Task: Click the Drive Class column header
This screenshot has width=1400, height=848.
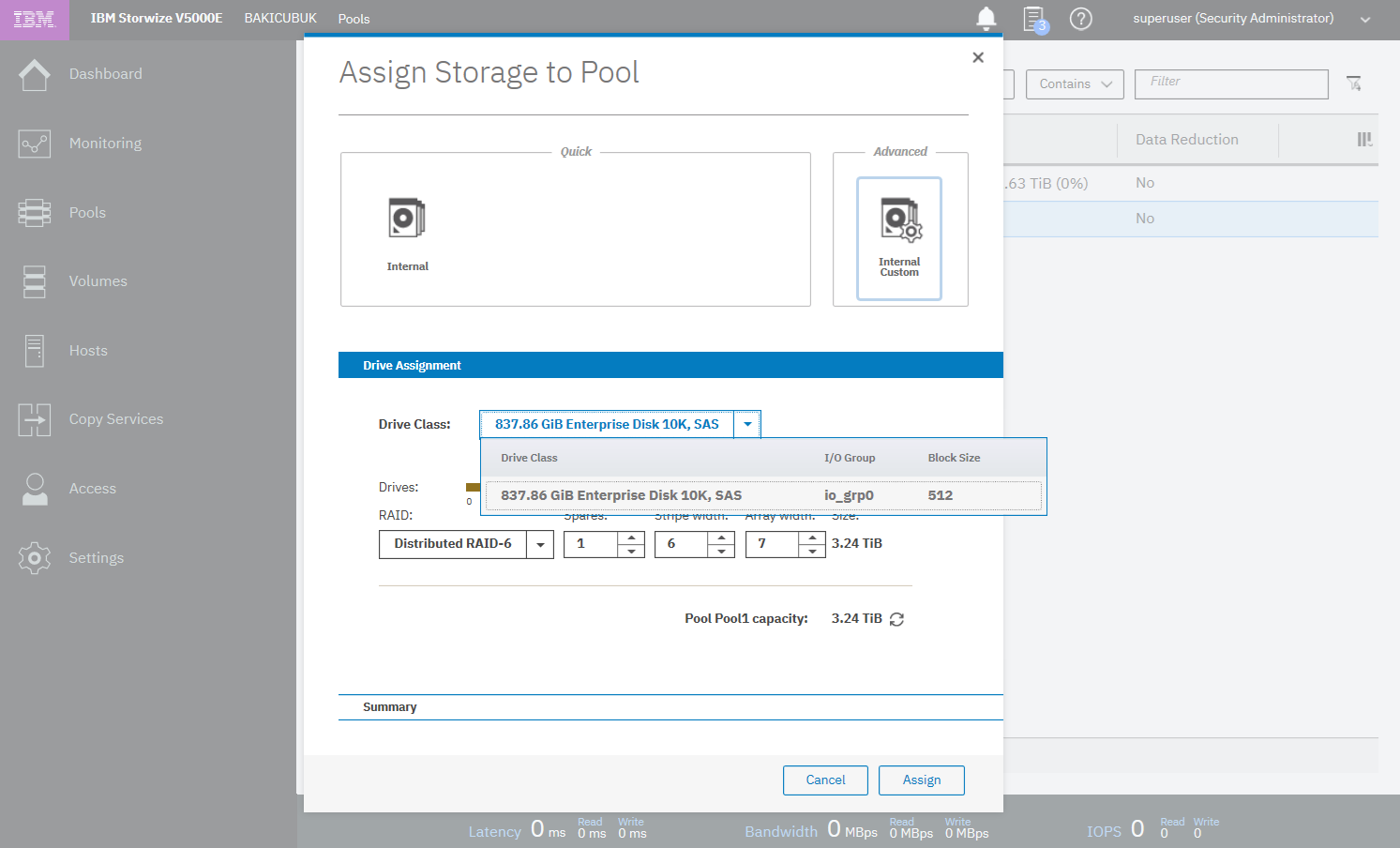Action: (529, 458)
